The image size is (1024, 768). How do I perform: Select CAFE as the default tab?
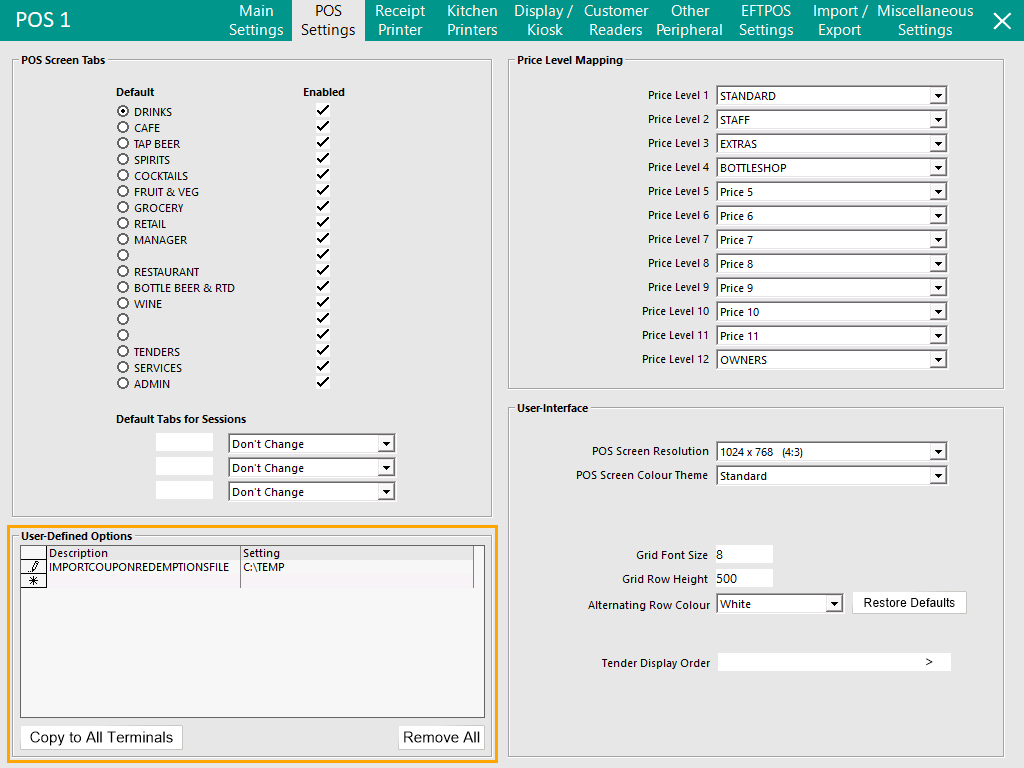pos(123,128)
